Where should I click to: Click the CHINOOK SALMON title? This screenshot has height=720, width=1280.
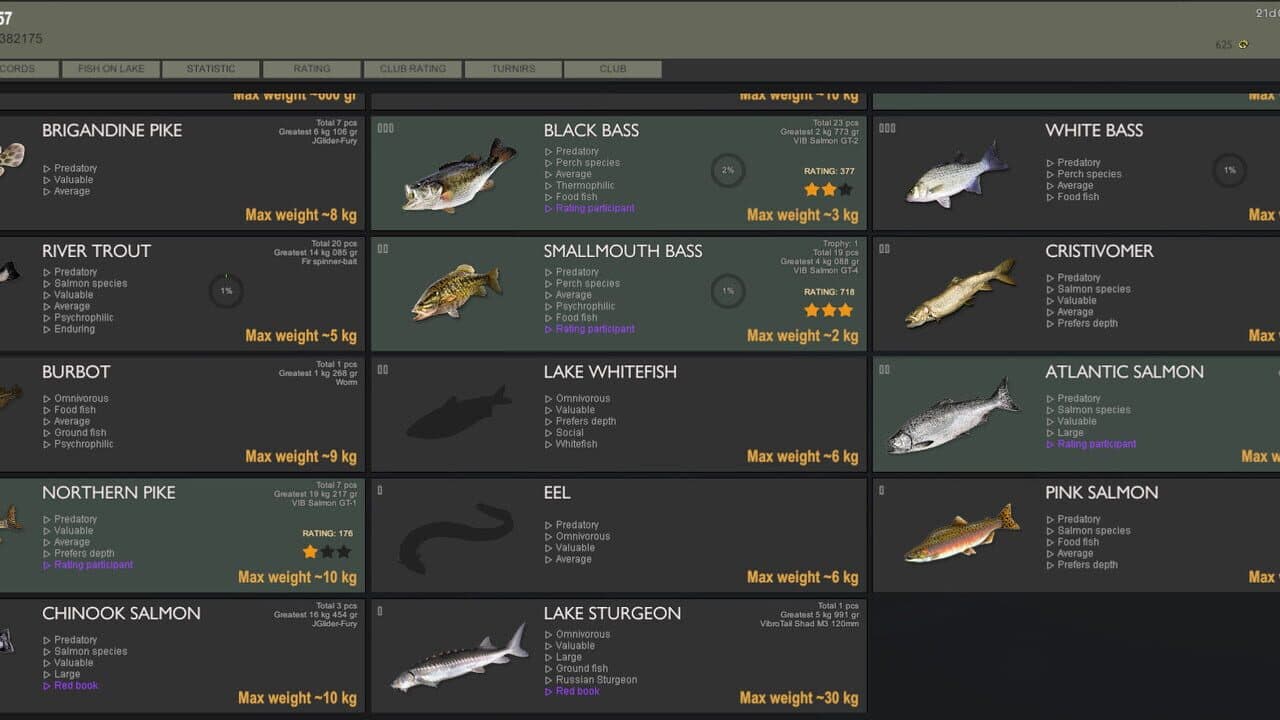(x=121, y=613)
